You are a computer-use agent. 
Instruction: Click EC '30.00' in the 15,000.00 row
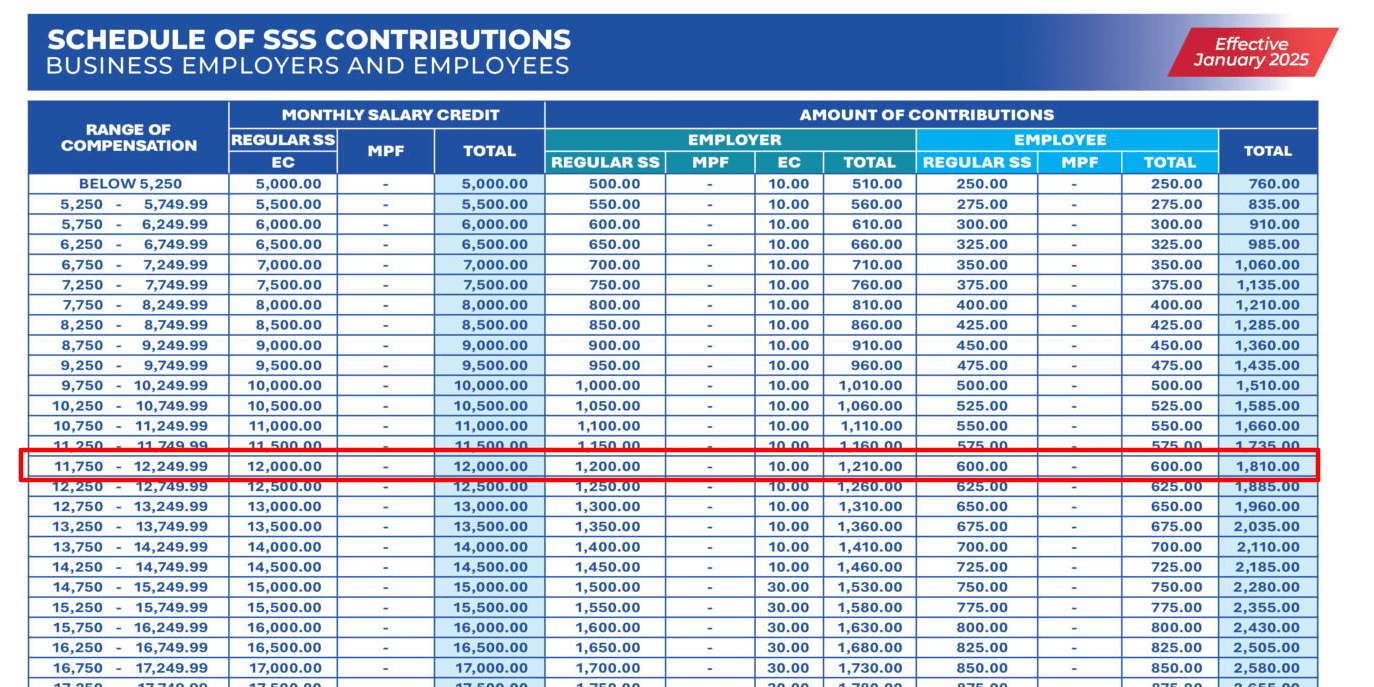[x=789, y=587]
